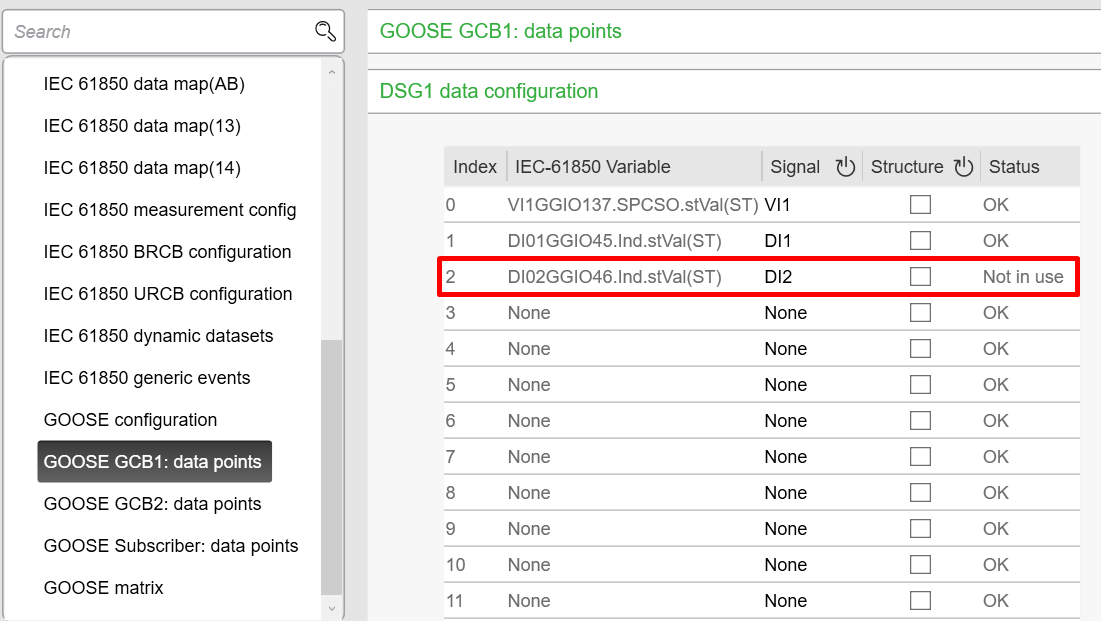Toggle Structure checkbox in index 10 row
Screen dimensions: 1101x621
point(920,565)
